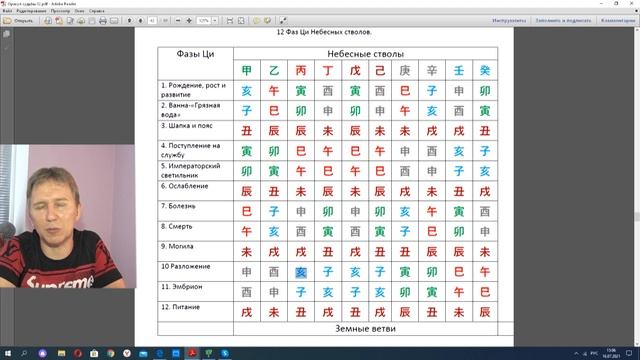640x360 pixels.
Task: Click the '7. Болезнь' row label
Action: coord(178,206)
